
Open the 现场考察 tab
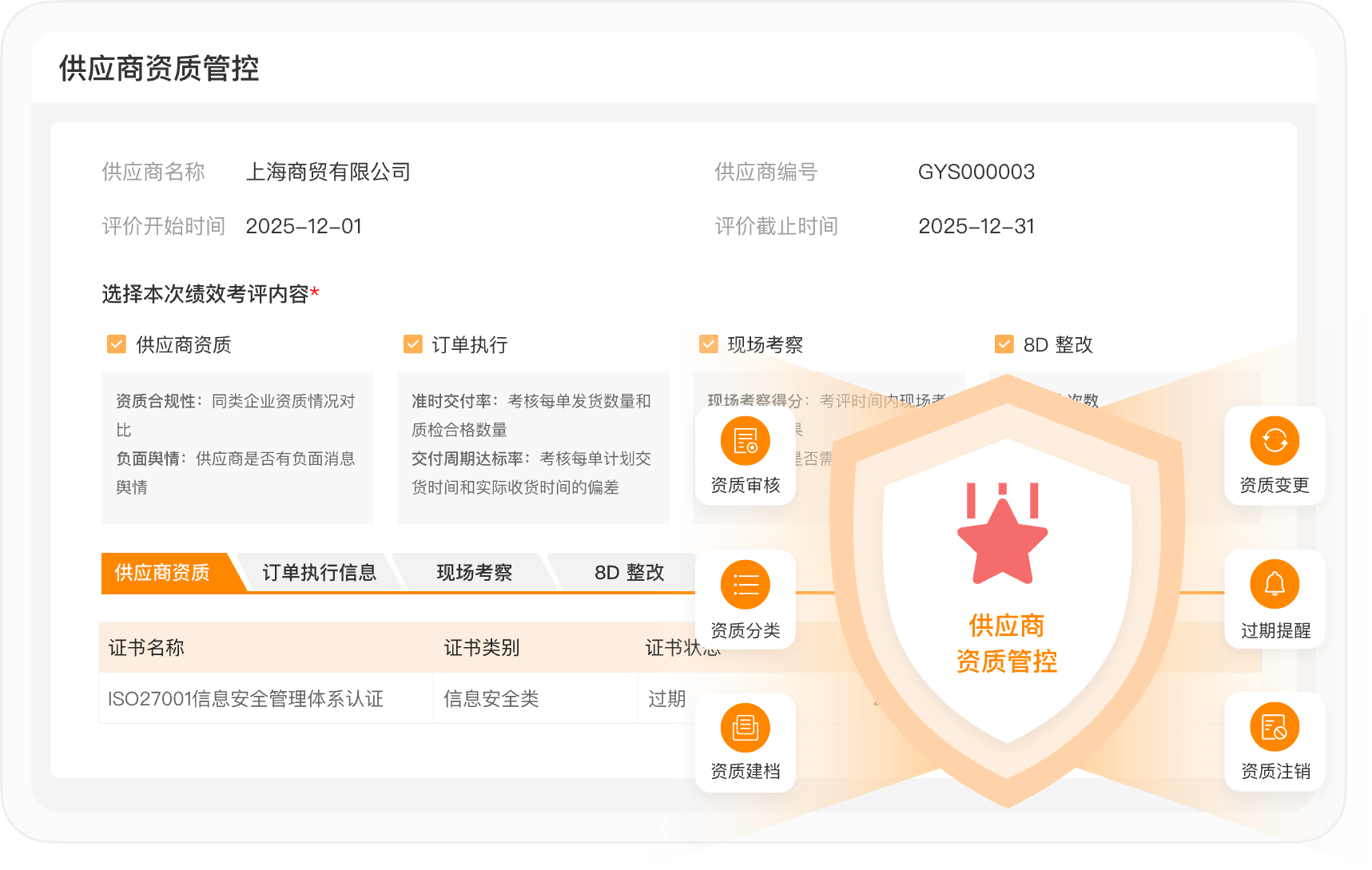pos(474,573)
